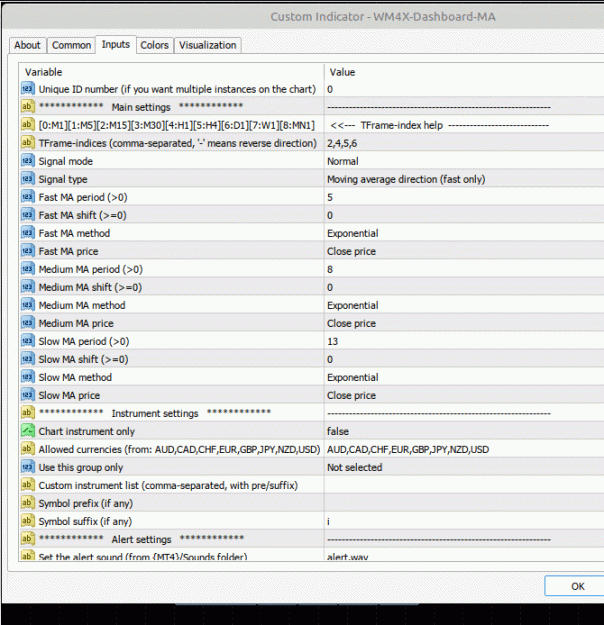This screenshot has width=604, height=625.
Task: Click the 'TFrame-index help' value text
Action: point(401,125)
